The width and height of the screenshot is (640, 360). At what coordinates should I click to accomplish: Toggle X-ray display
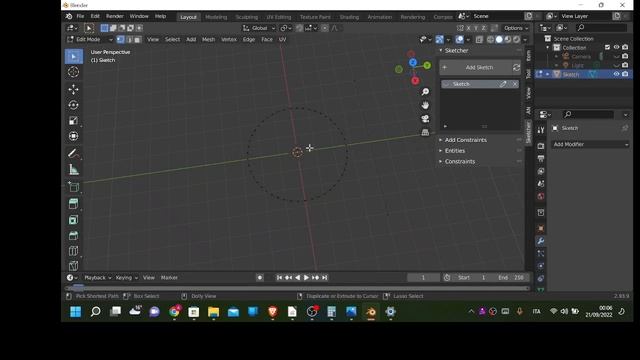click(479, 40)
